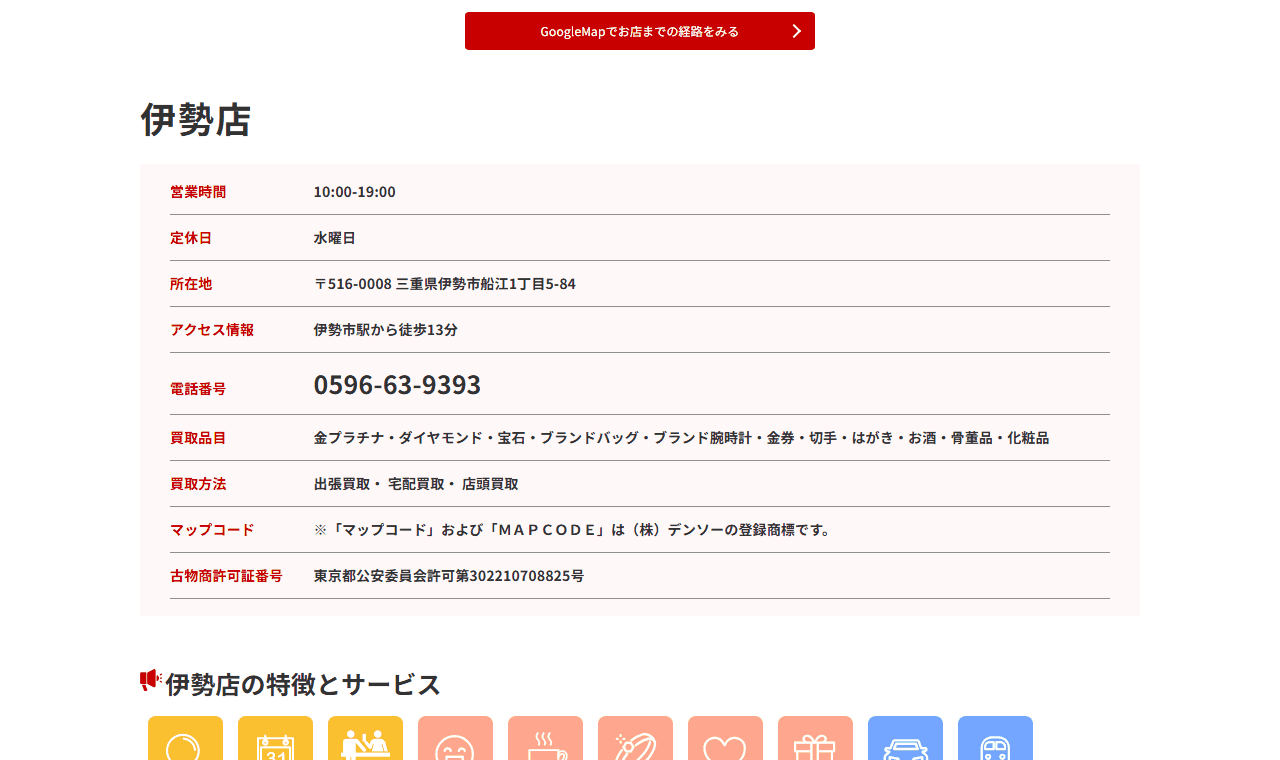
Task: Select the smiling face feature icon
Action: 455,738
